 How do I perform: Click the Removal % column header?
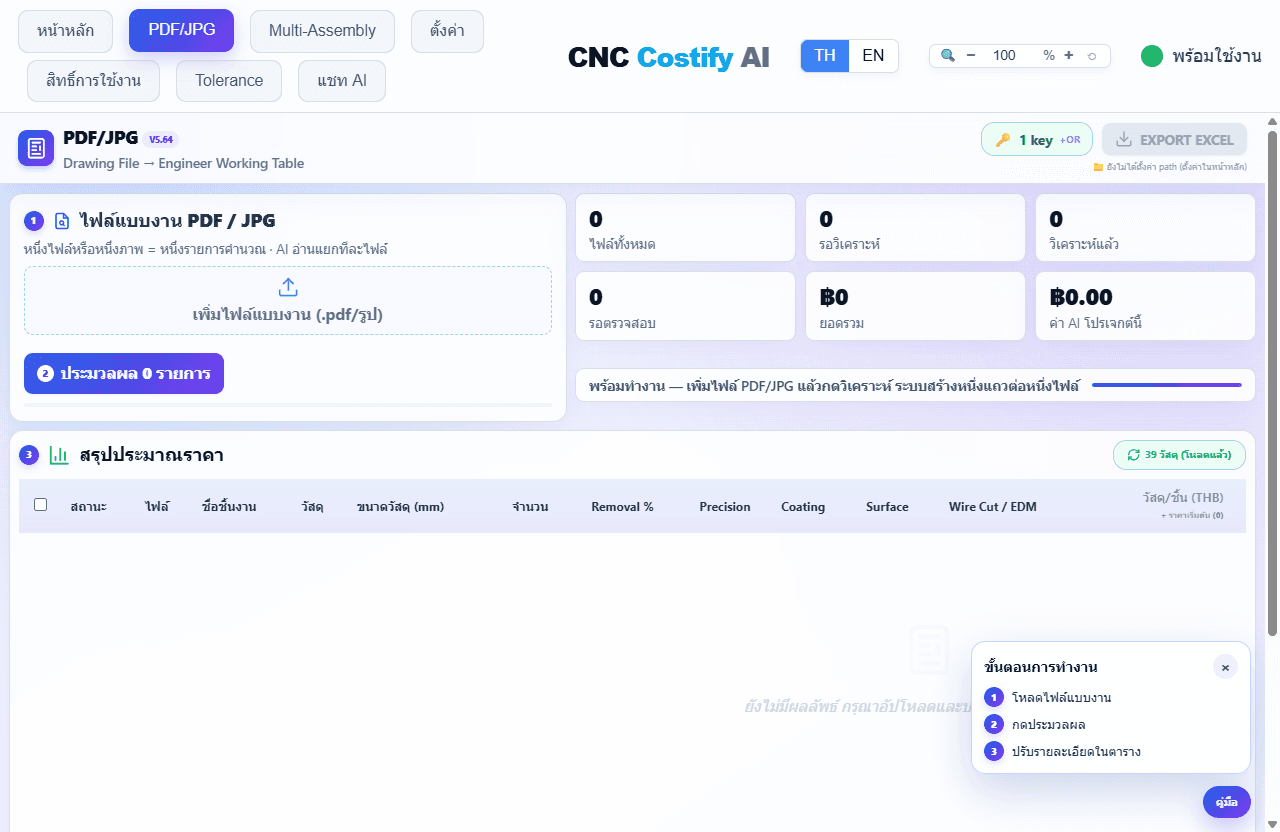622,507
